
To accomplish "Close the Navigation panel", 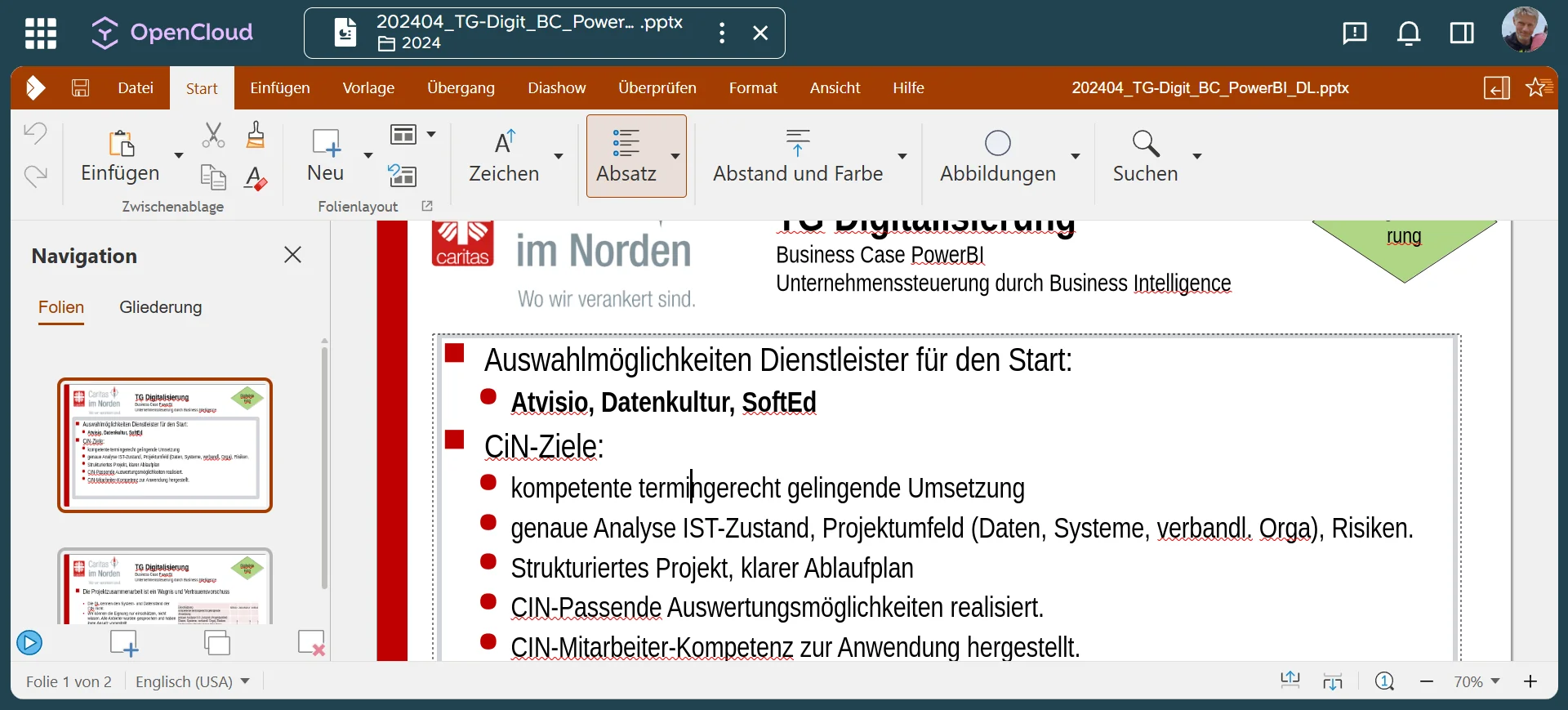I will (x=292, y=255).
